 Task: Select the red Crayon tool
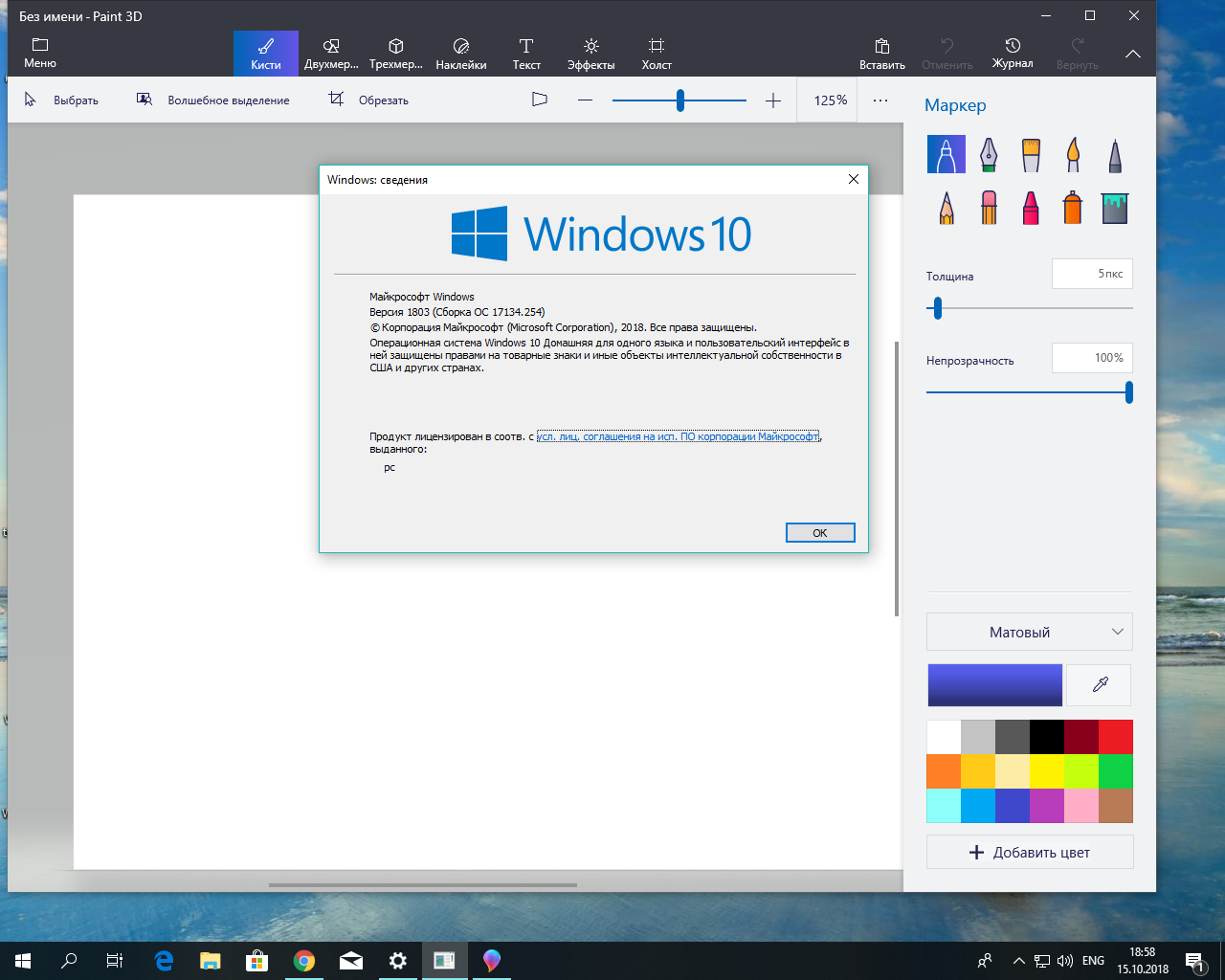pyautogui.click(x=1031, y=207)
